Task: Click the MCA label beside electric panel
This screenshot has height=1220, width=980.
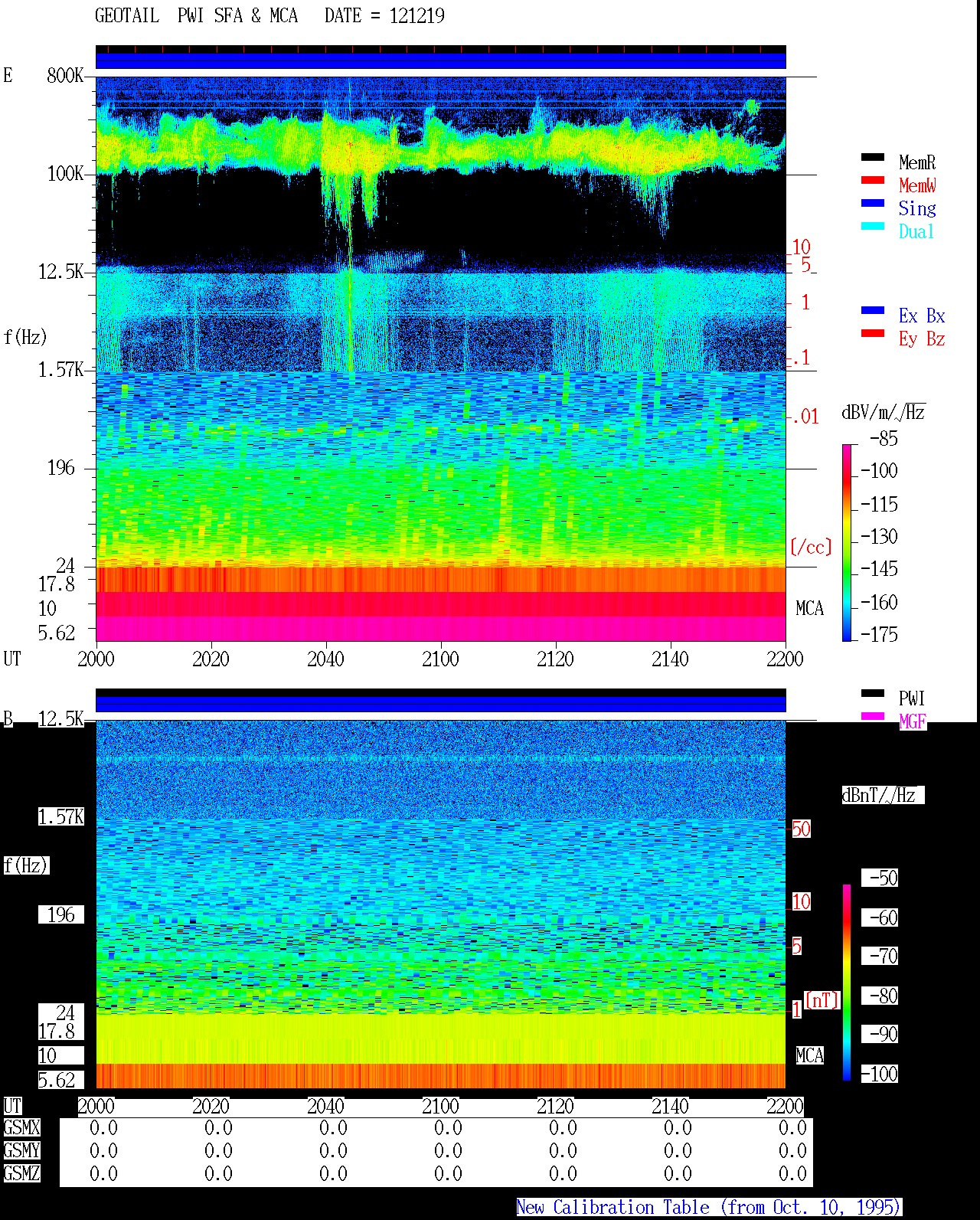Action: pos(809,609)
